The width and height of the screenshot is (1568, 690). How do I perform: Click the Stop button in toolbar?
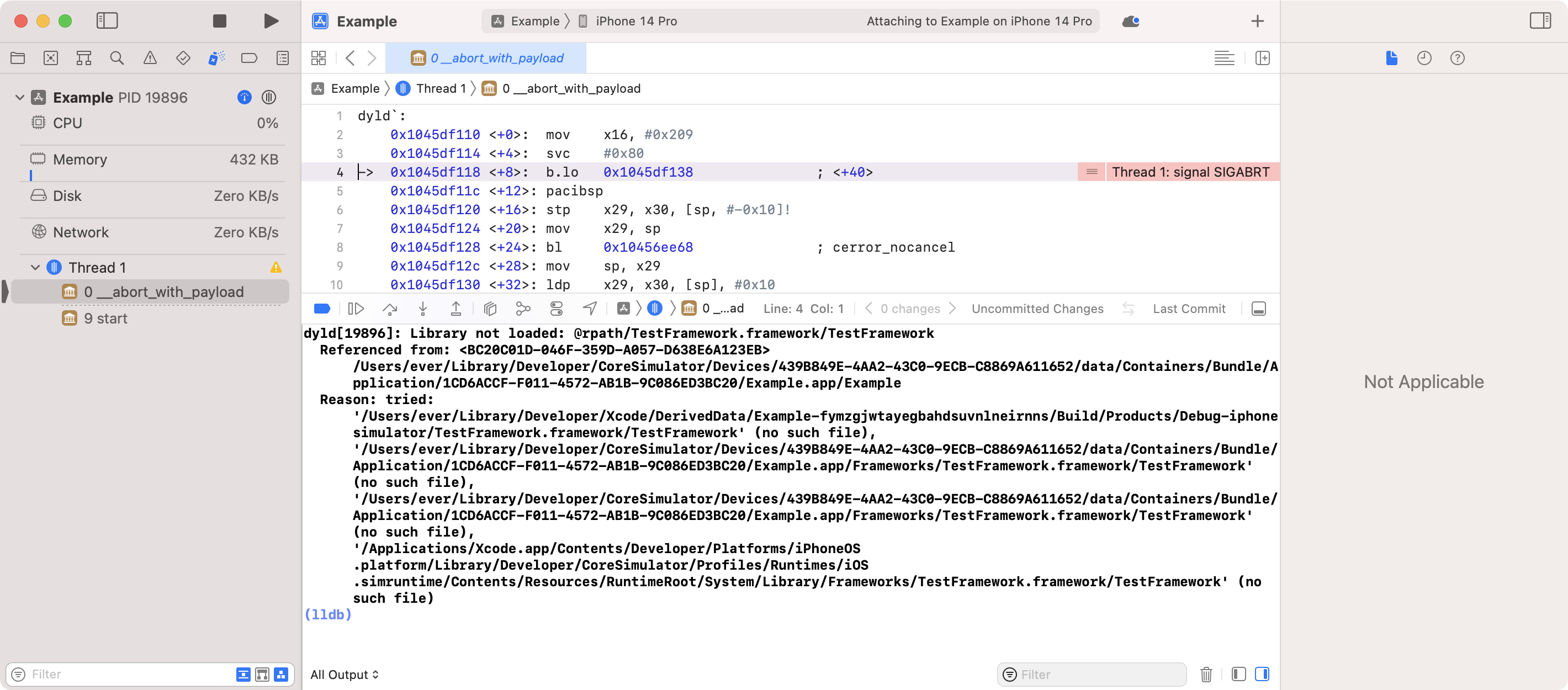[219, 22]
